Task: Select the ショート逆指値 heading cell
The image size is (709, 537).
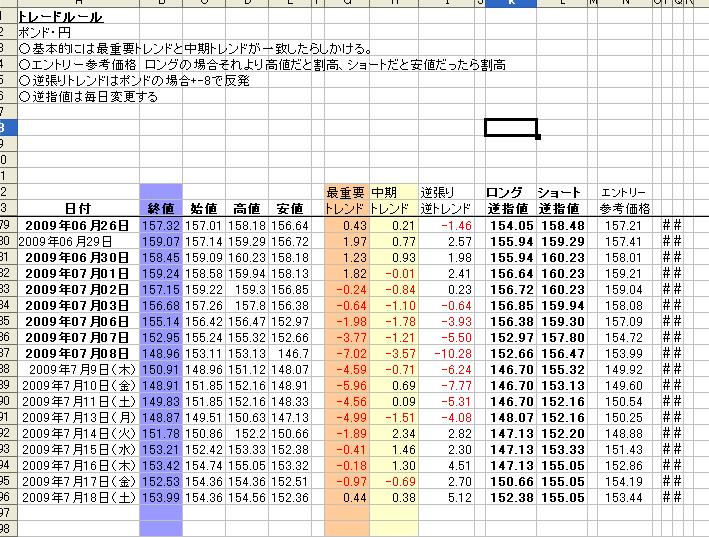Action: 560,201
